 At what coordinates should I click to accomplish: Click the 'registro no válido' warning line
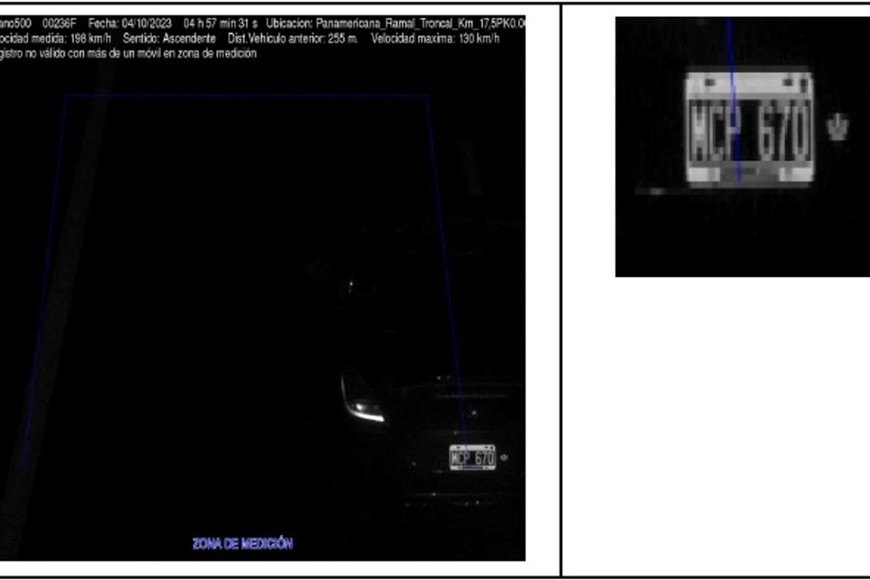[128, 54]
